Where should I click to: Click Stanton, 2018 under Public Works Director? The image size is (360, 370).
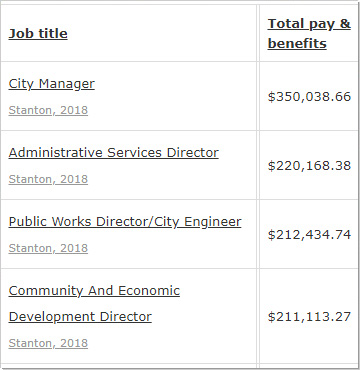click(x=48, y=248)
